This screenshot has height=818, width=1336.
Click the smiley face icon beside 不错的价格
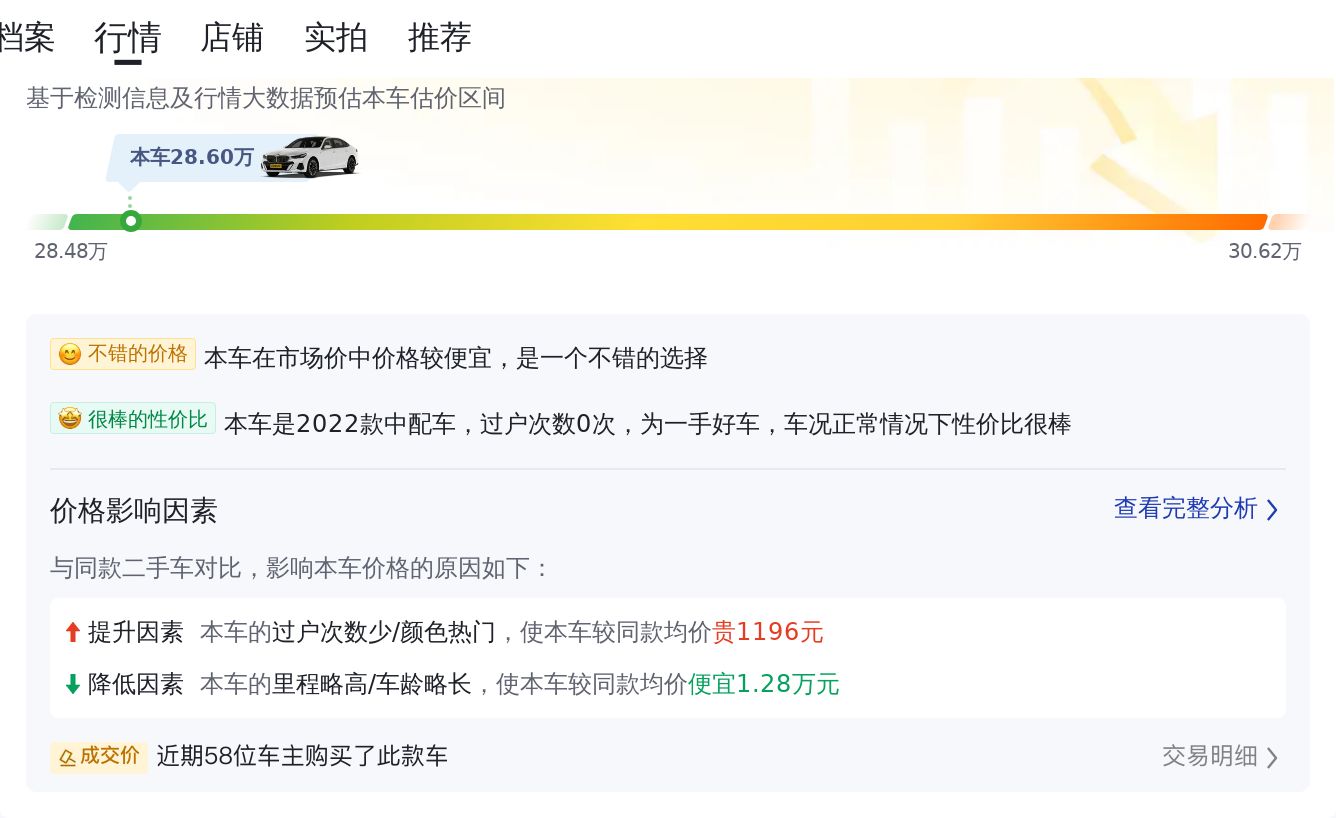pos(69,355)
